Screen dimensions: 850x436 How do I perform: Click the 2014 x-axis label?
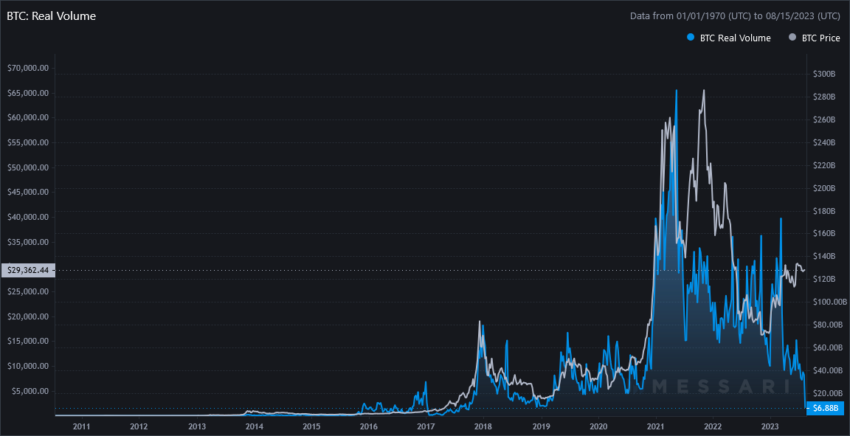tap(254, 426)
